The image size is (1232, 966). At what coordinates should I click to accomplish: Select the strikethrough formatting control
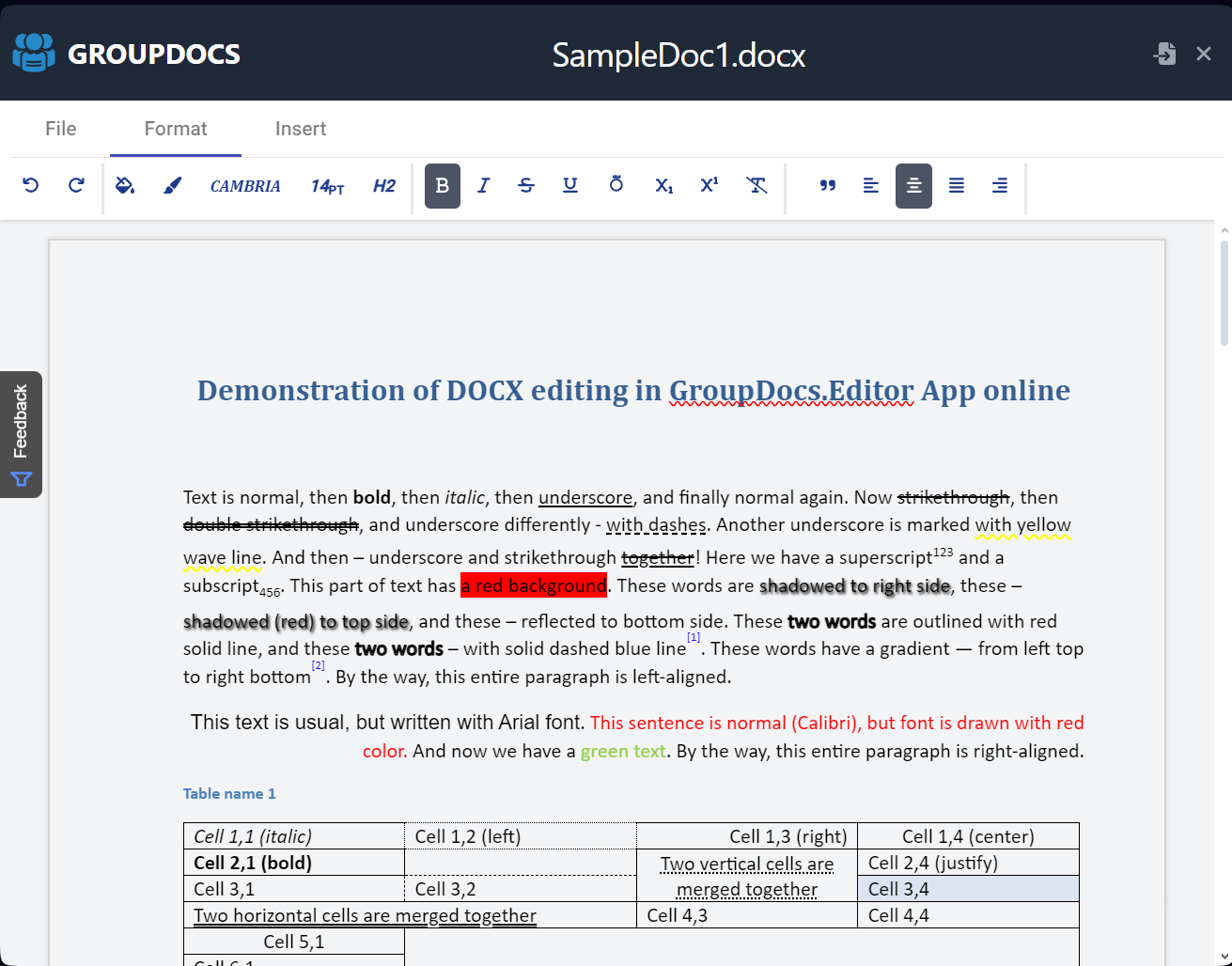click(526, 185)
